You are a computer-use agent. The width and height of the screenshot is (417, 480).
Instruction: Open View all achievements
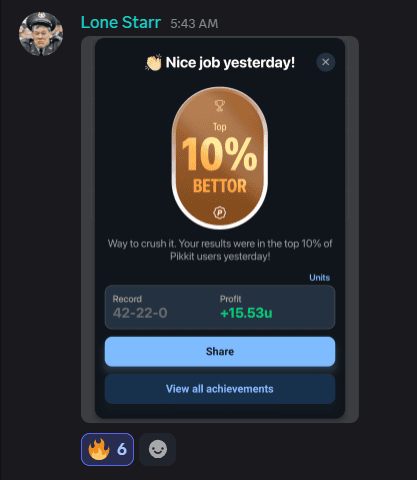(x=220, y=389)
